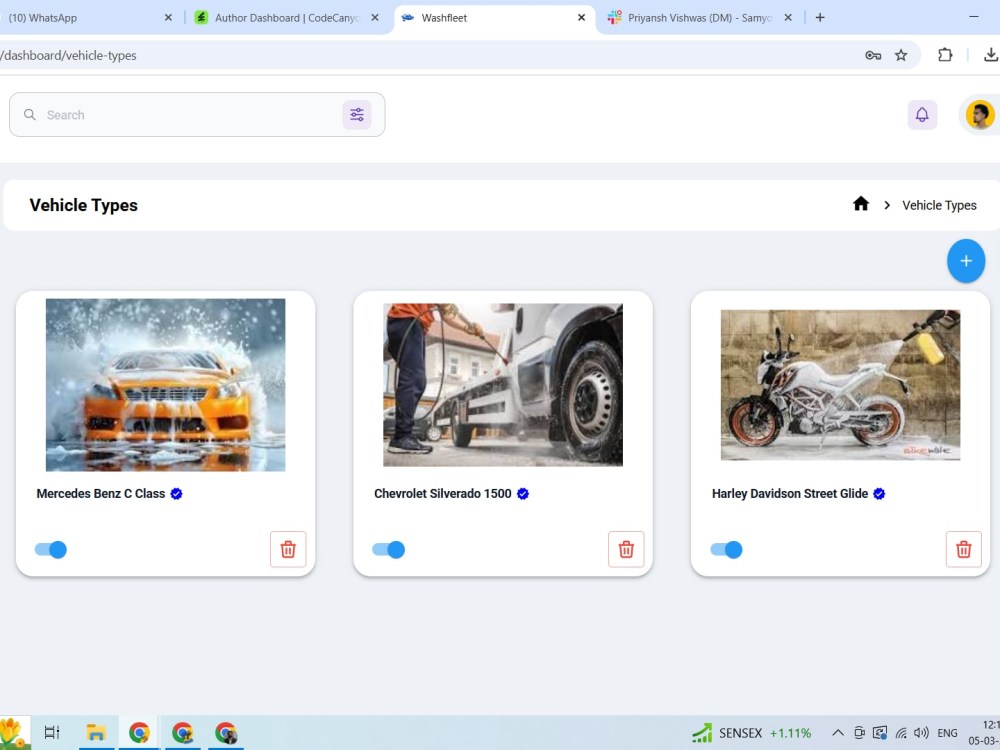Image resolution: width=1000 pixels, height=750 pixels.
Task: Click the Mercedes Benz C Class title
Action: pyautogui.click(x=101, y=494)
